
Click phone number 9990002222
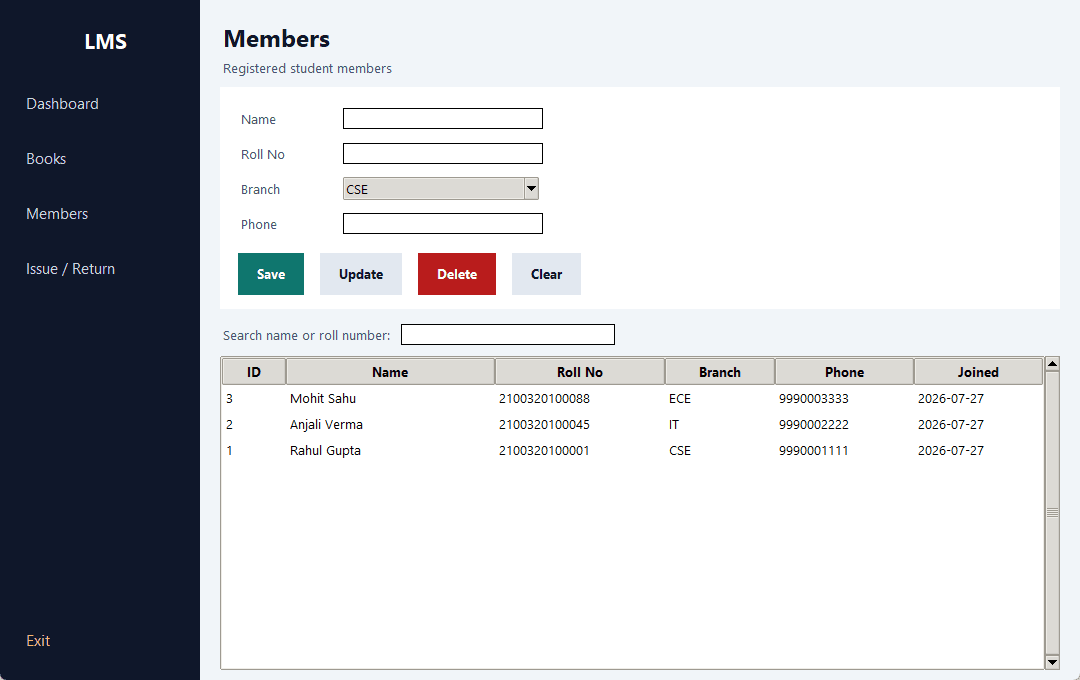click(x=813, y=425)
